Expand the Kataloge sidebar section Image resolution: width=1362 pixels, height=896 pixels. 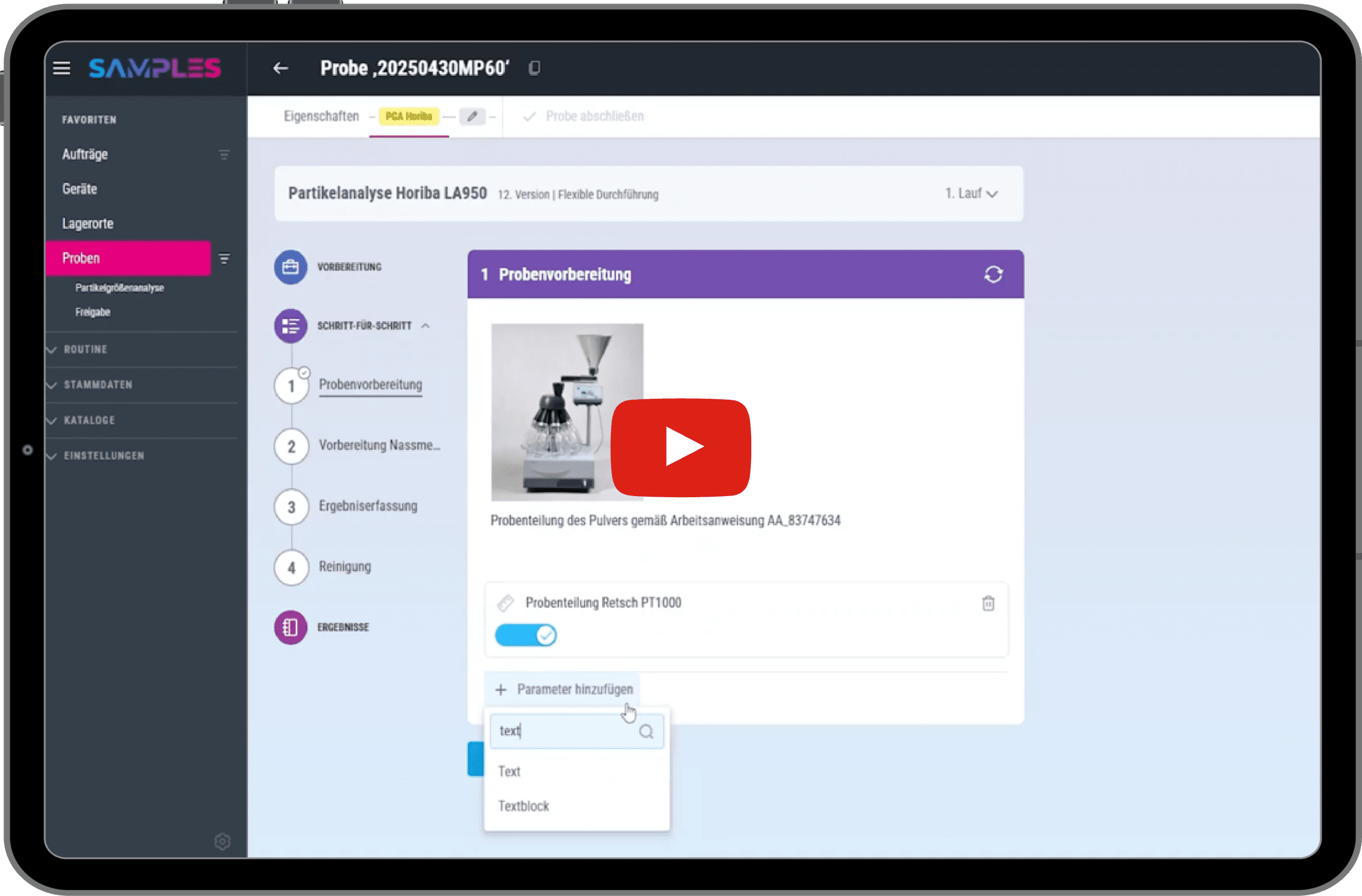pyautogui.click(x=89, y=420)
